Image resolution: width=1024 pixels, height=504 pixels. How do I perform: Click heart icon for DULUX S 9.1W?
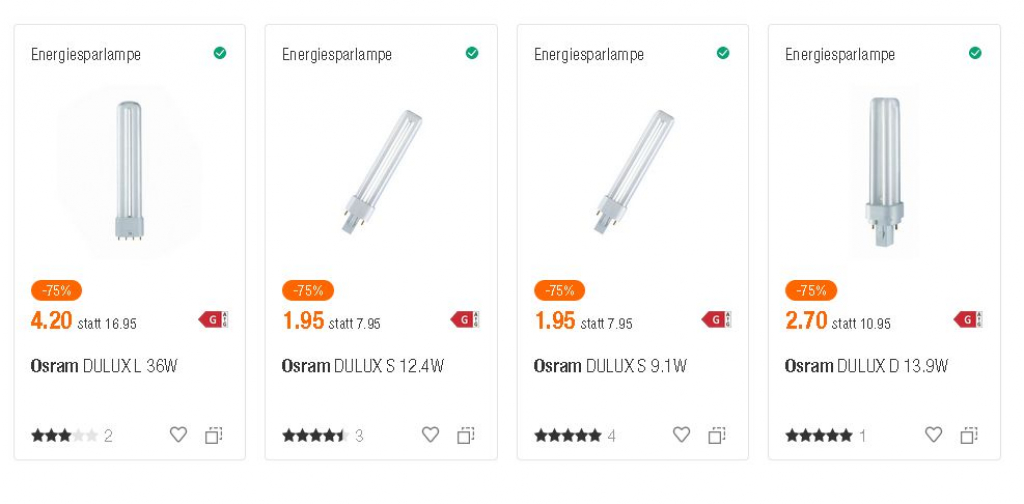(681, 435)
